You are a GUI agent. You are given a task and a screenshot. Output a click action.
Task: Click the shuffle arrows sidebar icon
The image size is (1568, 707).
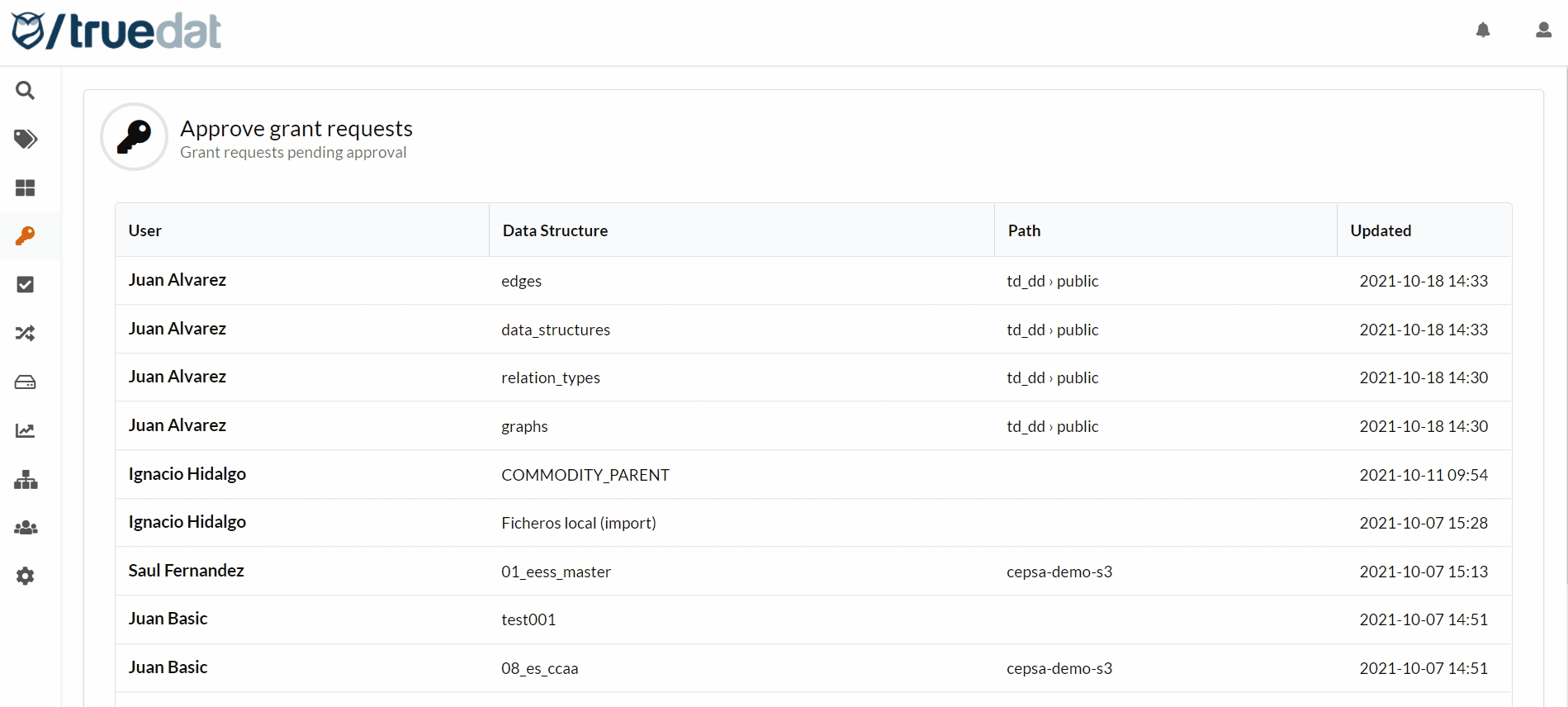[x=26, y=334]
